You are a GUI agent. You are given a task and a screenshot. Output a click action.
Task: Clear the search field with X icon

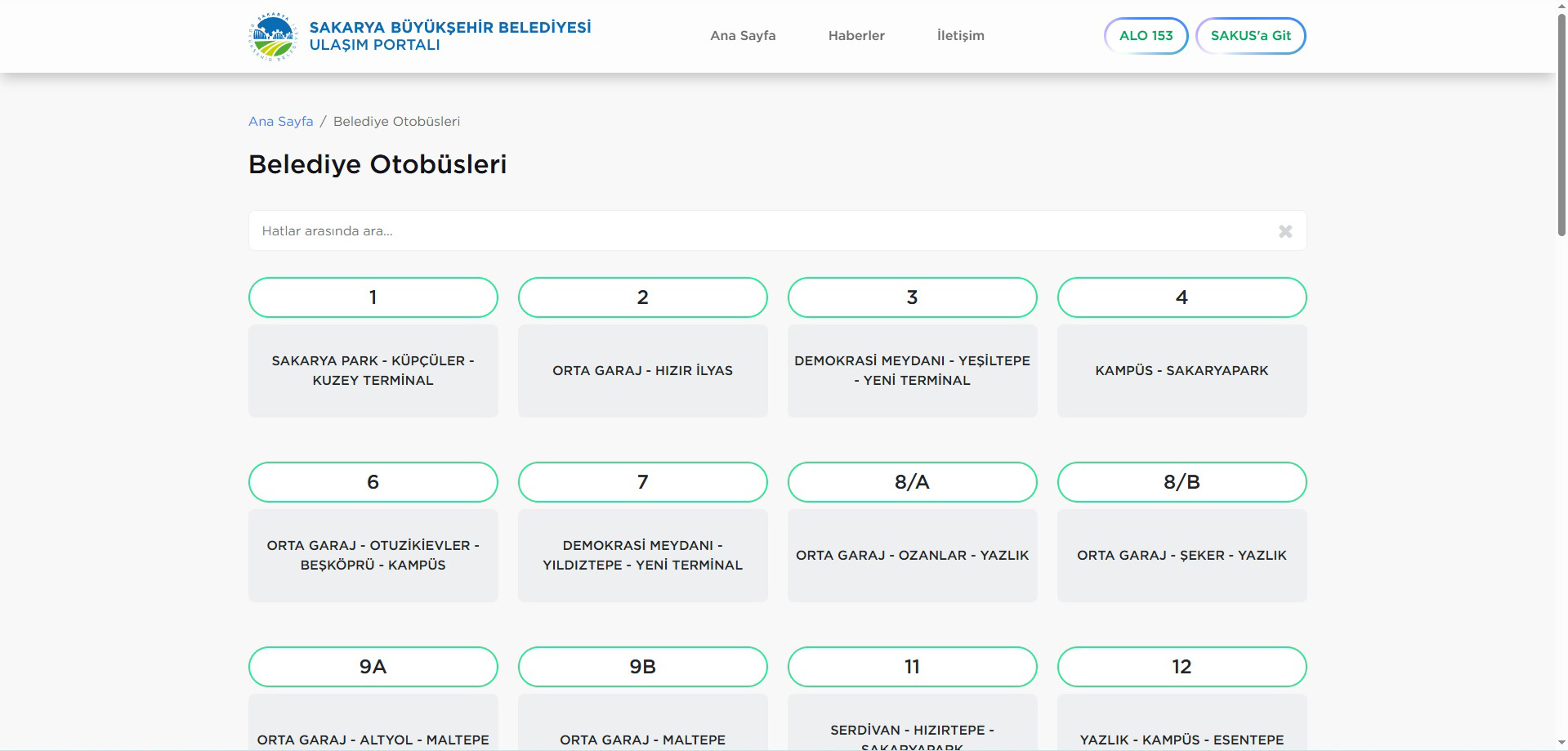(x=1284, y=231)
